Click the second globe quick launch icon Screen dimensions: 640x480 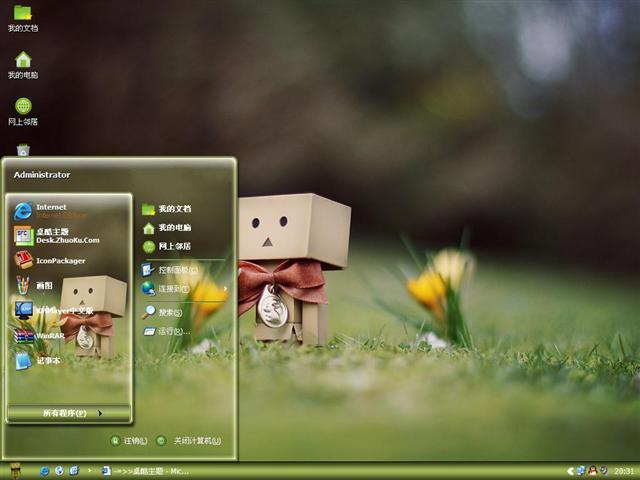59,471
